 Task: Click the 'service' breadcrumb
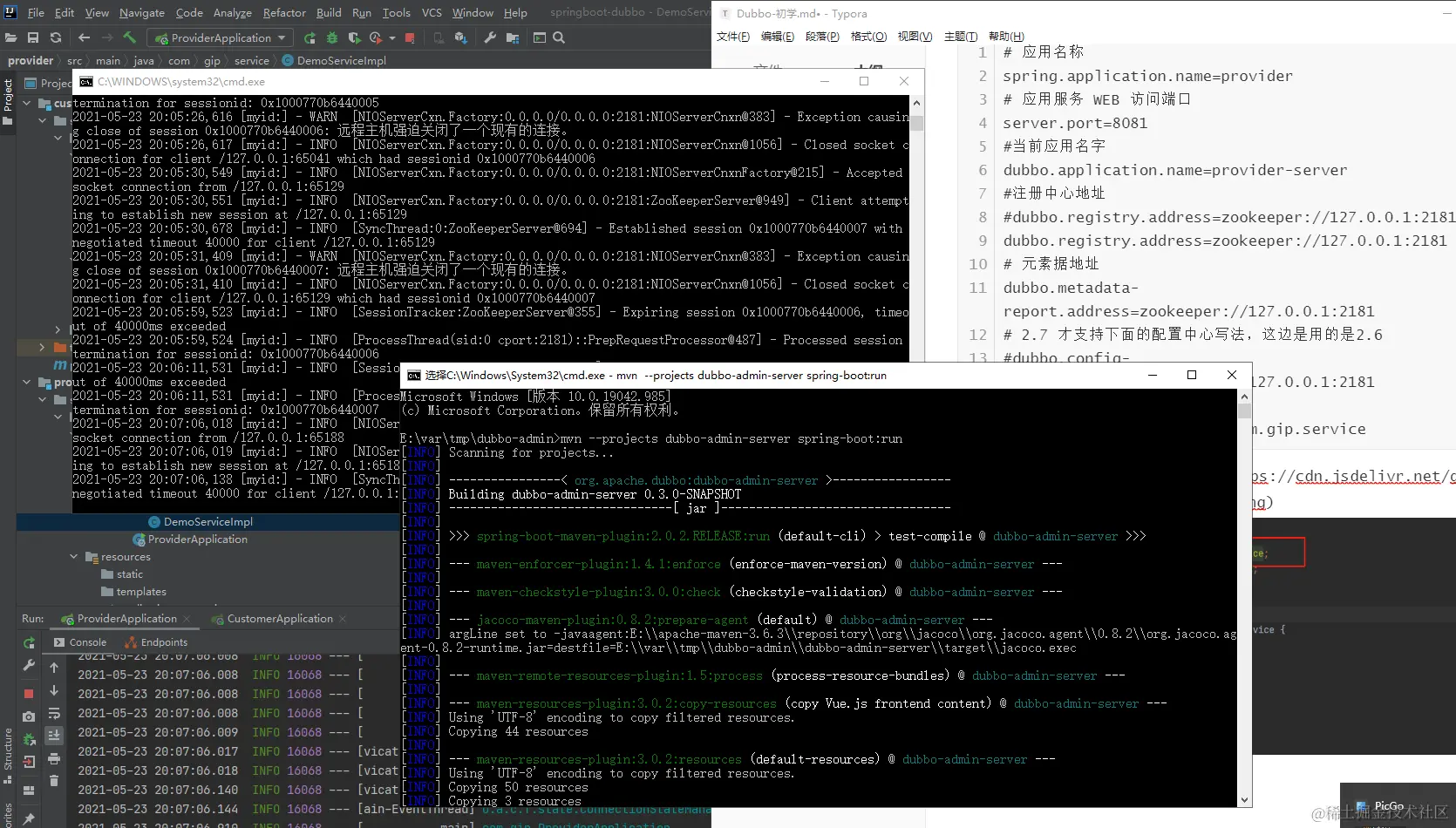pyautogui.click(x=252, y=61)
